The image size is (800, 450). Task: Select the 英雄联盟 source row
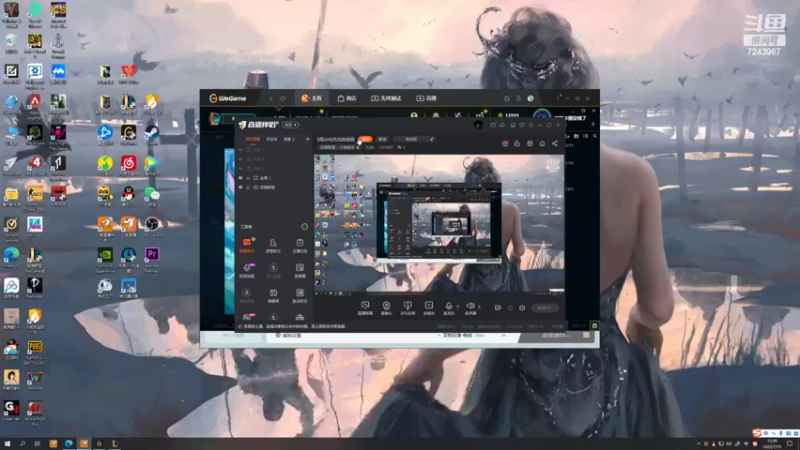(x=274, y=187)
